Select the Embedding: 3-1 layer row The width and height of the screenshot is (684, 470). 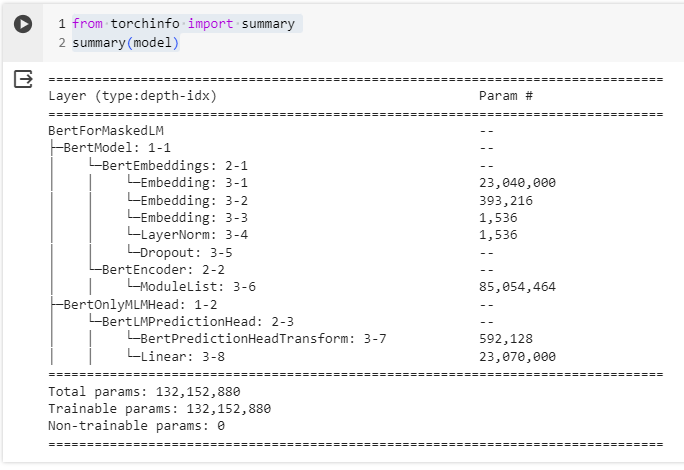(193, 182)
